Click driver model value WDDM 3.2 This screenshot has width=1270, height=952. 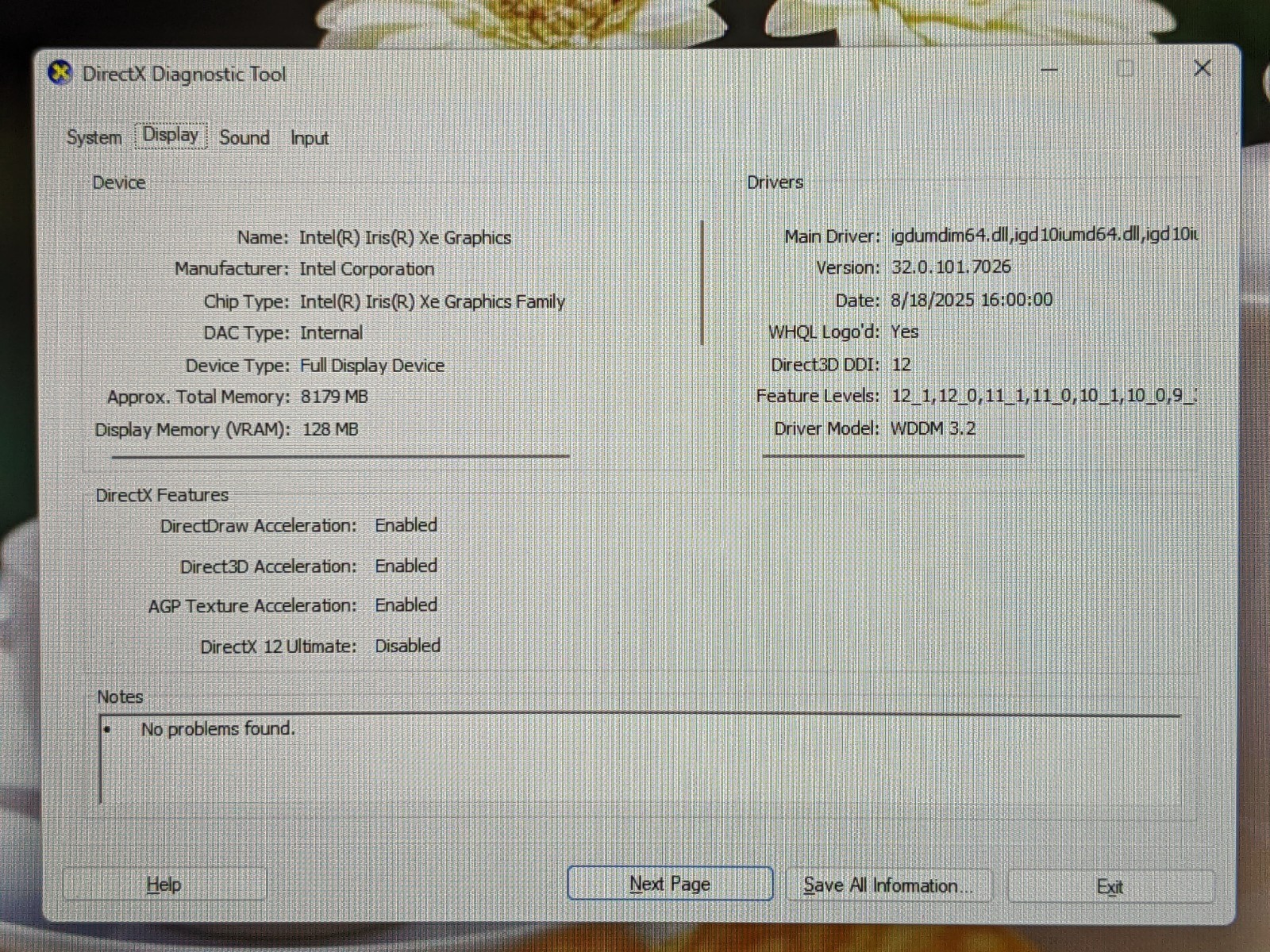(x=933, y=428)
